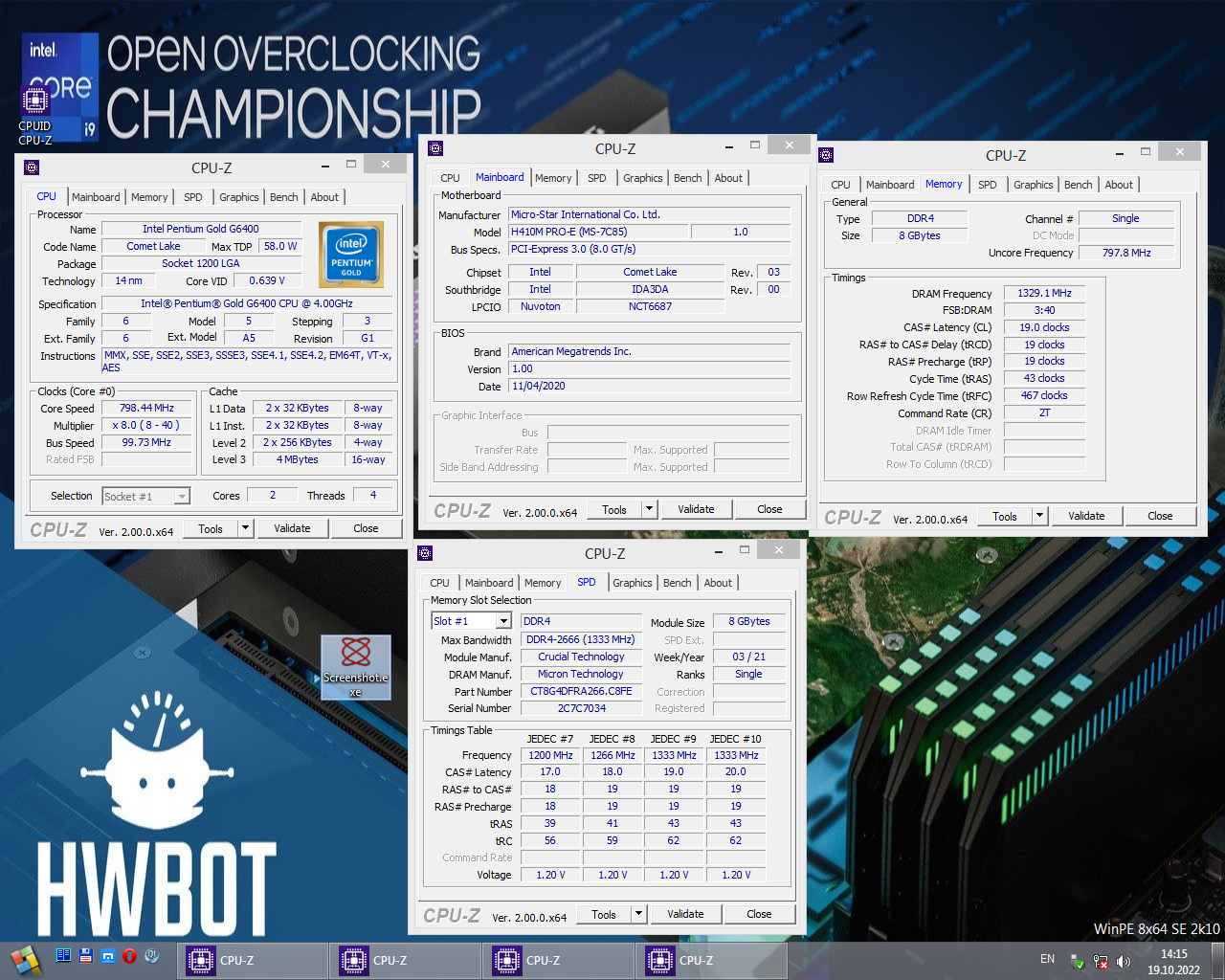Viewport: 1225px width, 980px height.
Task: Click the EN language indicator
Action: pos(1047,959)
